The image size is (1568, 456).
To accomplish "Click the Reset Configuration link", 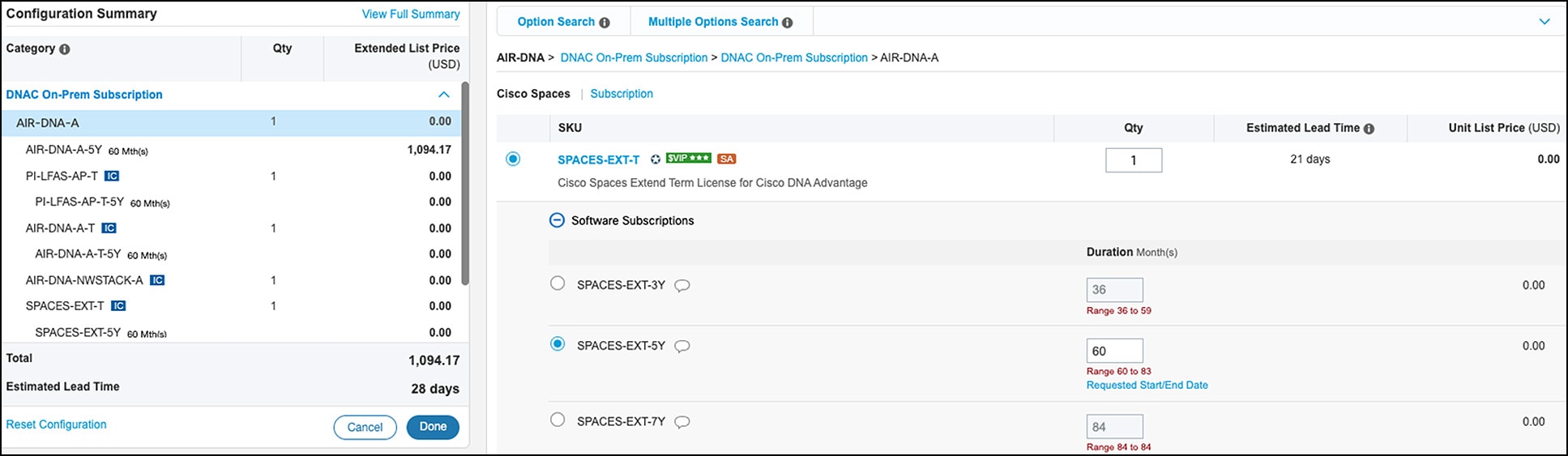I will coord(57,424).
